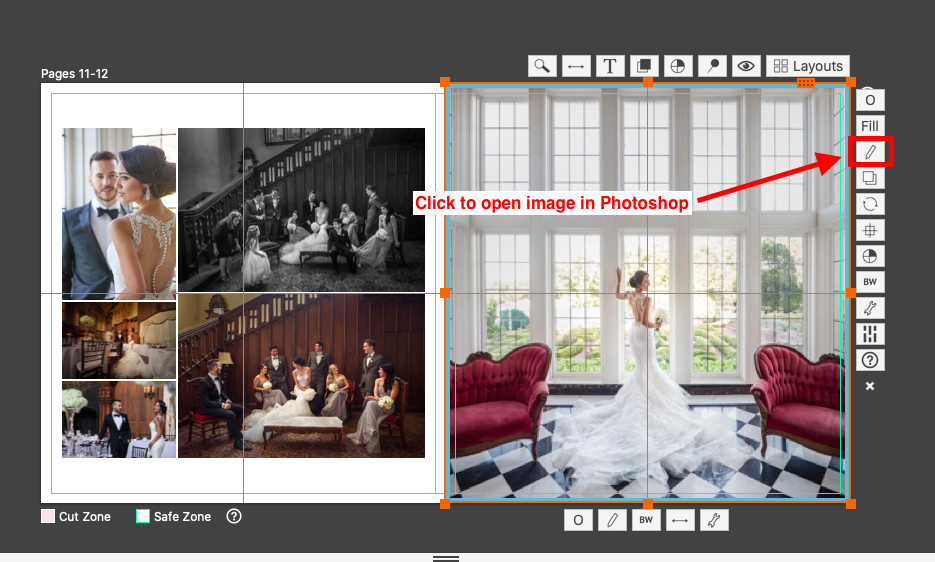Click the overlapping squares icon in side toolbar
Image resolution: width=935 pixels, height=562 pixels.
[x=870, y=178]
